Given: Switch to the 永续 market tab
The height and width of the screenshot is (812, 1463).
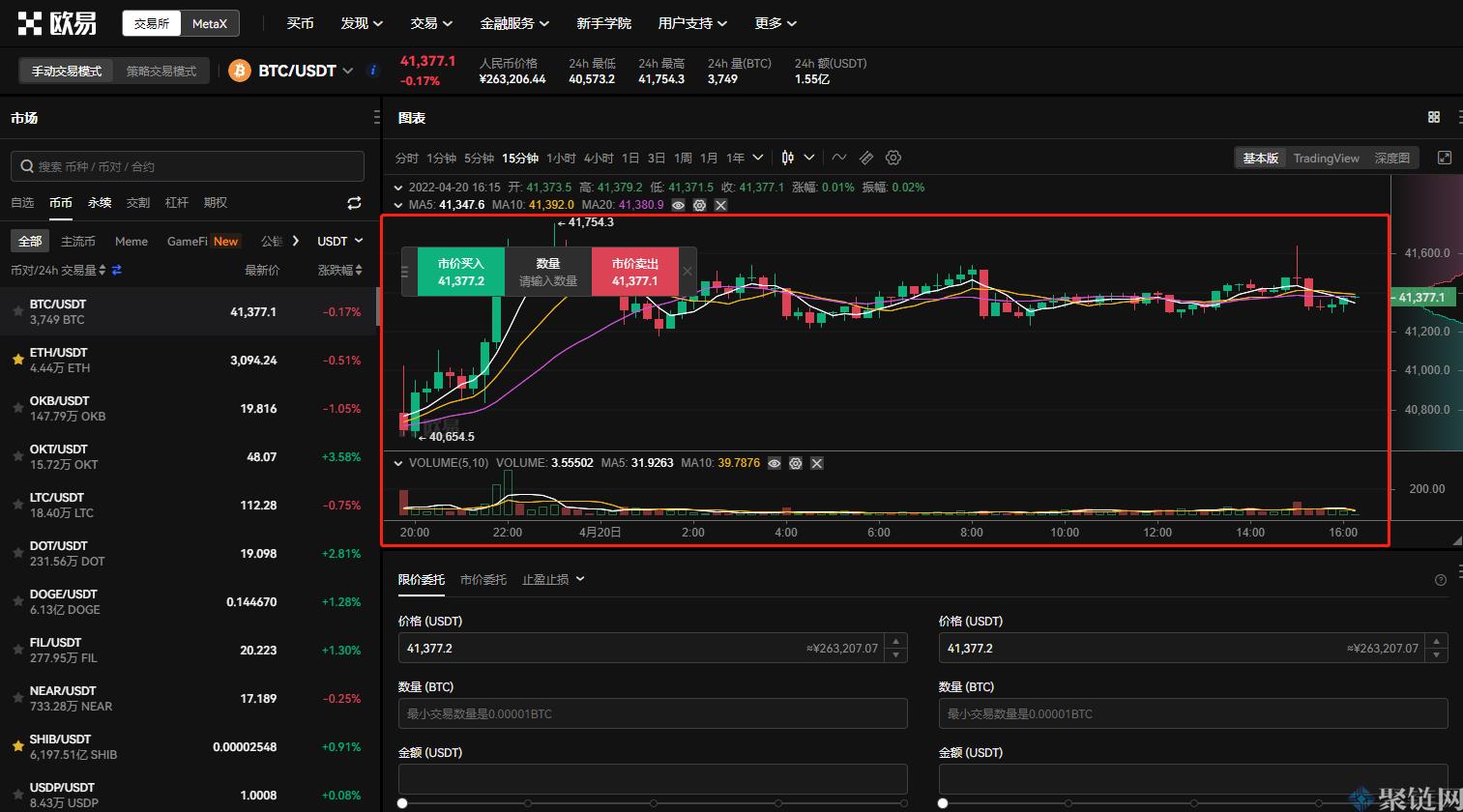Looking at the screenshot, I should (98, 203).
